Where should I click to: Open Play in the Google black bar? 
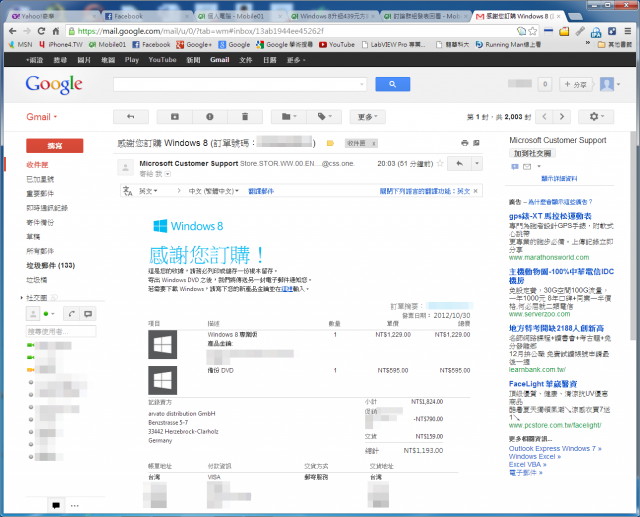coord(132,60)
